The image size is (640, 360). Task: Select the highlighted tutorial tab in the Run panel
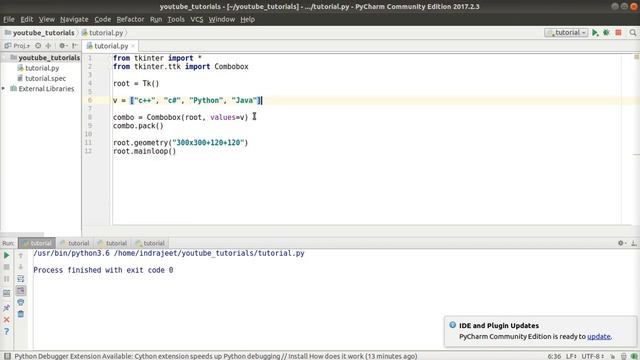tap(37, 243)
